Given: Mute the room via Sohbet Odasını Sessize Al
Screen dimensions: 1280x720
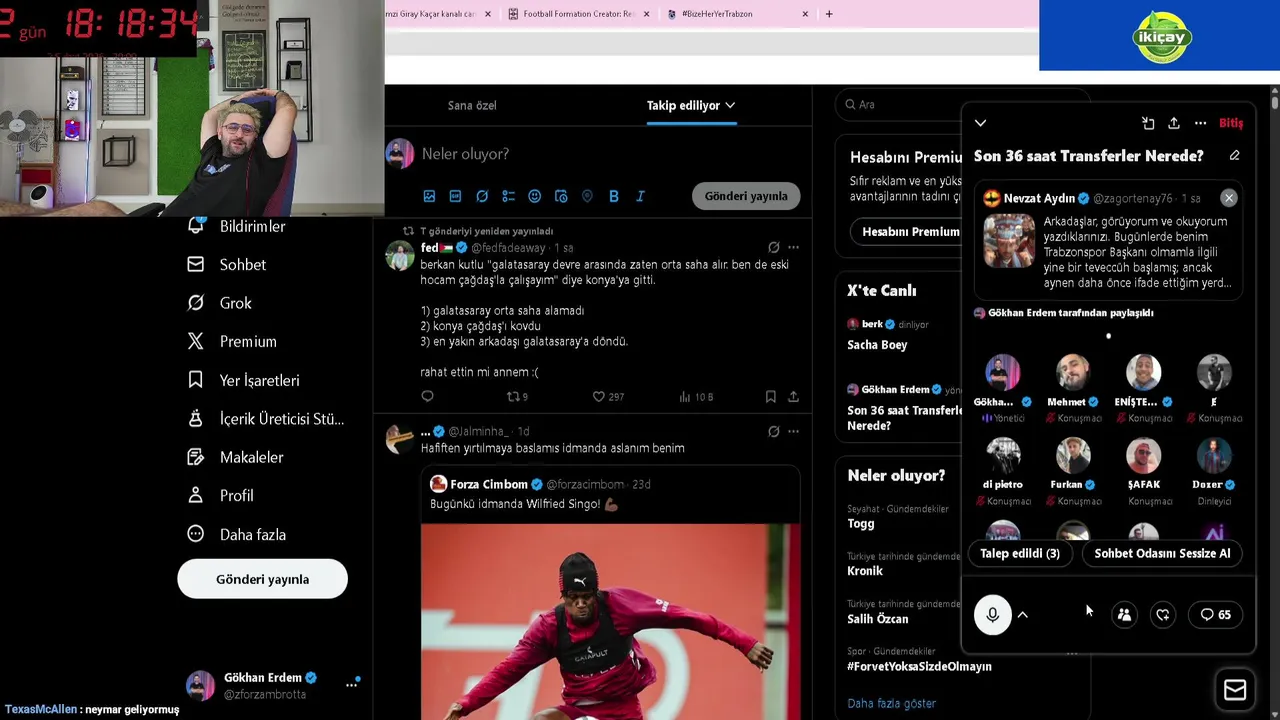Looking at the screenshot, I should (1162, 553).
